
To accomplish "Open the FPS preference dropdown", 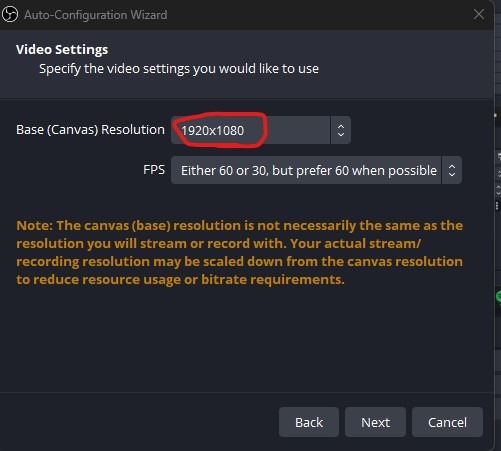I will coord(316,170).
